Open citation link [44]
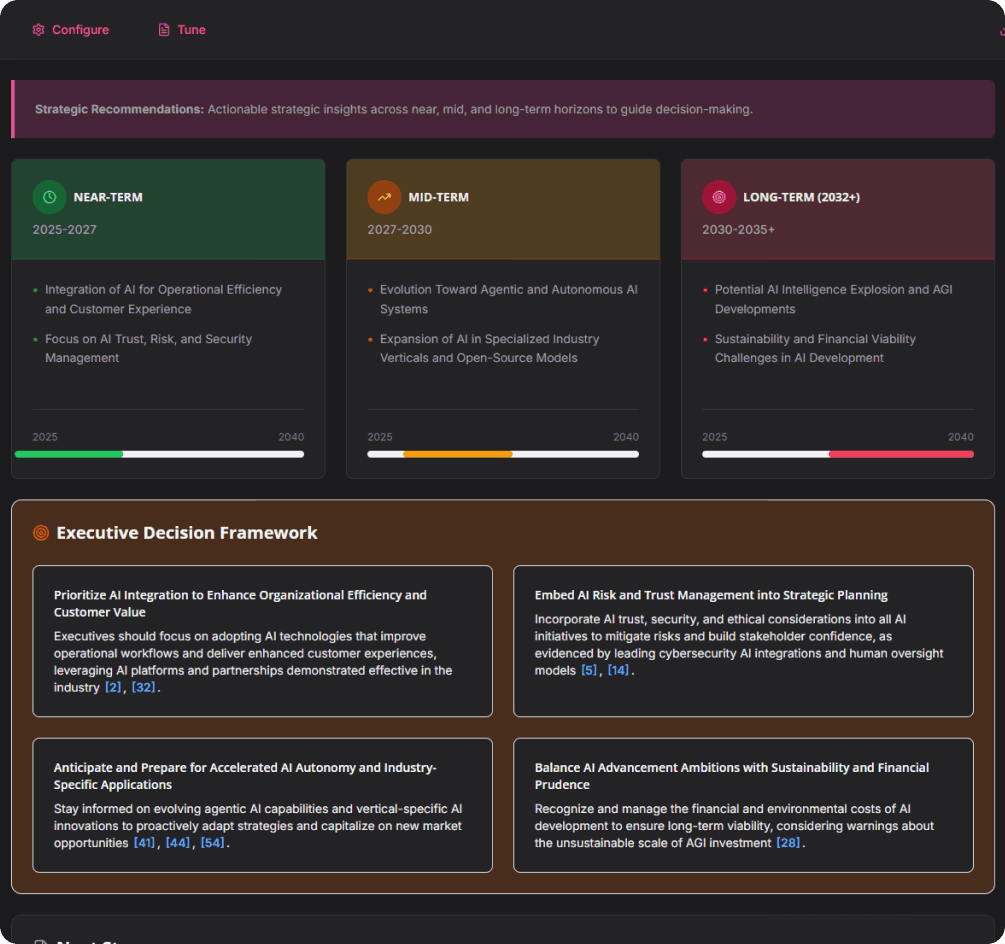This screenshot has width=1005, height=944. (x=178, y=843)
